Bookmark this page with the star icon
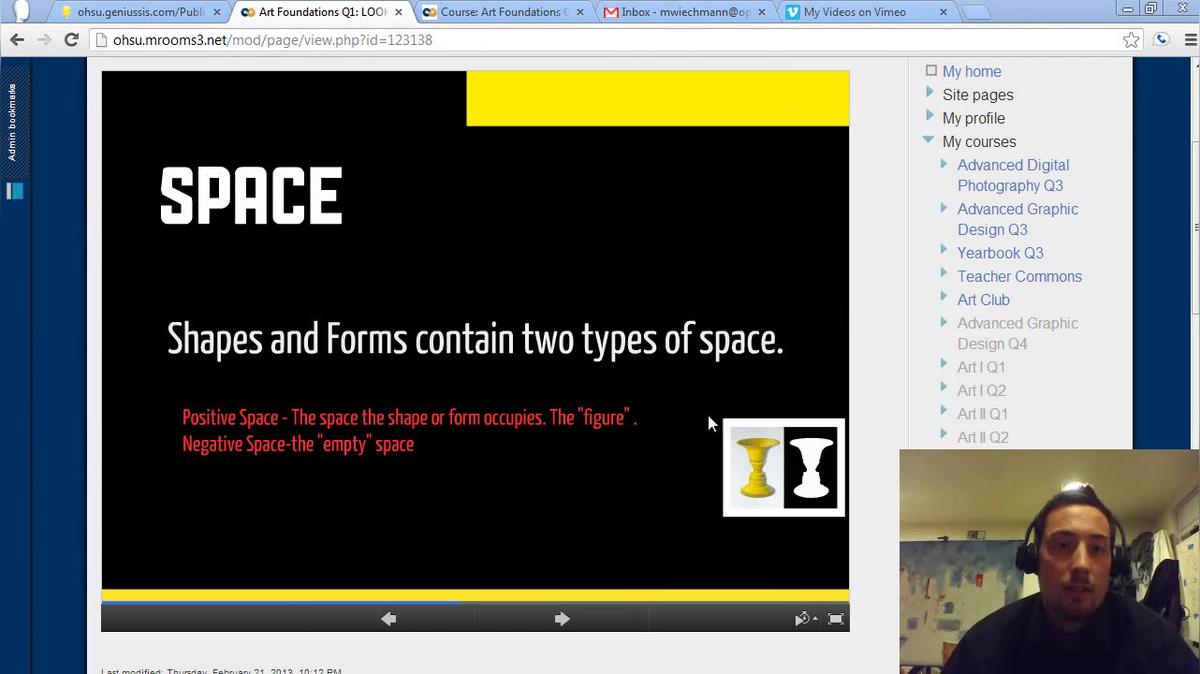 (1131, 40)
